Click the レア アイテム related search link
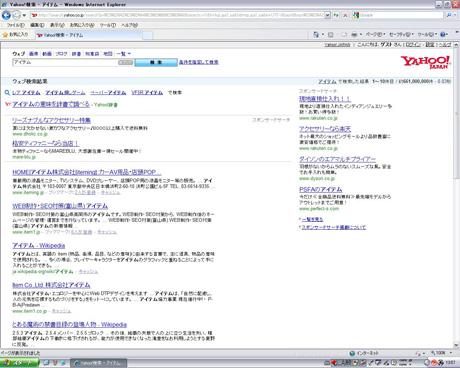 click(x=26, y=93)
